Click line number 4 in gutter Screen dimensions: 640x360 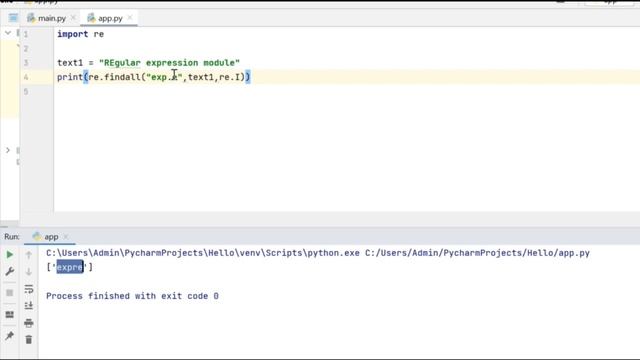point(26,77)
